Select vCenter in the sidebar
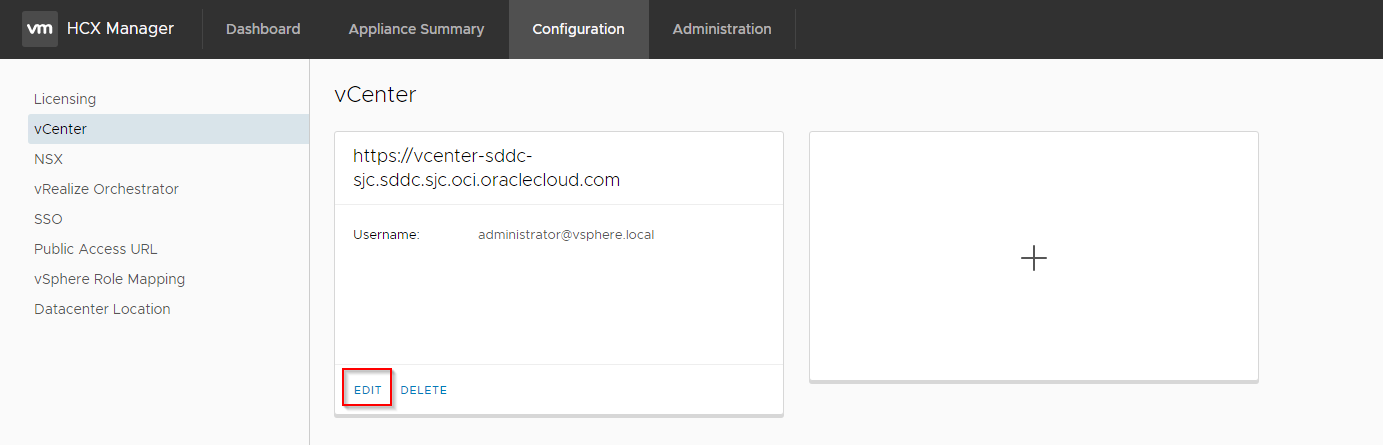This screenshot has height=445, width=1383. pos(168,129)
